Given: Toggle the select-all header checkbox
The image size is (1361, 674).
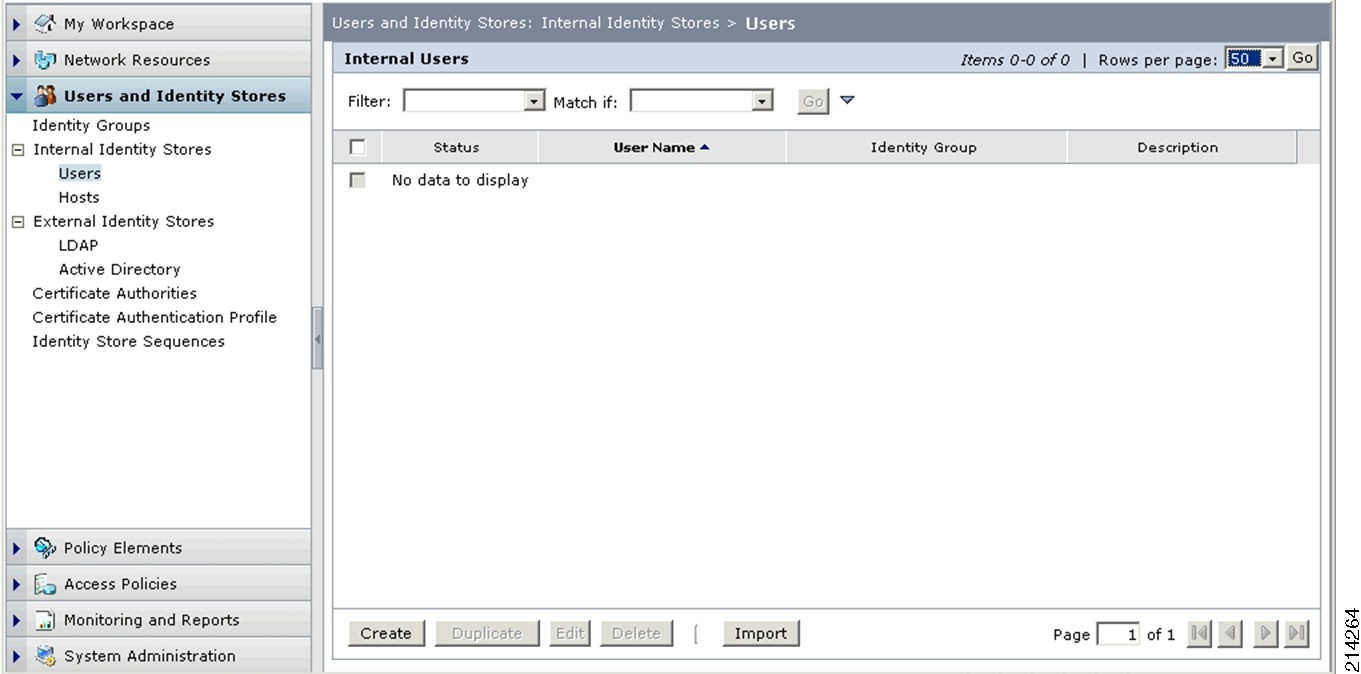Looking at the screenshot, I should click(357, 147).
